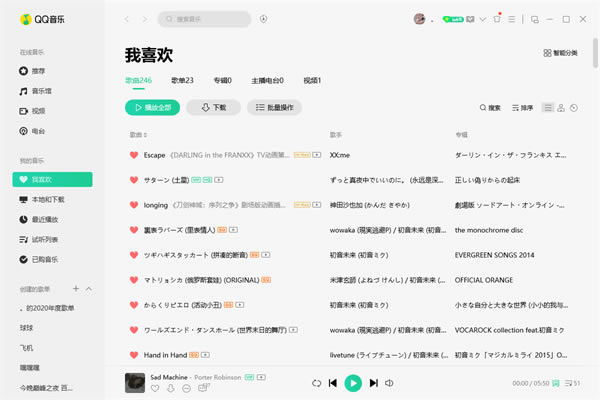Go forward with the forward arrow
This screenshot has height=400, width=600.
pos(145,19)
